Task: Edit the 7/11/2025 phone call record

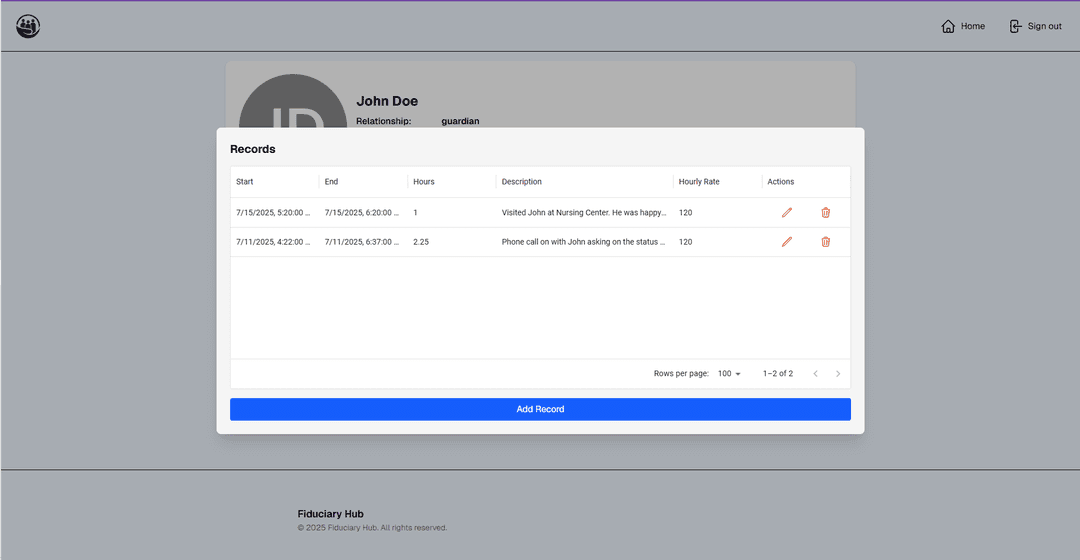Action: (787, 242)
